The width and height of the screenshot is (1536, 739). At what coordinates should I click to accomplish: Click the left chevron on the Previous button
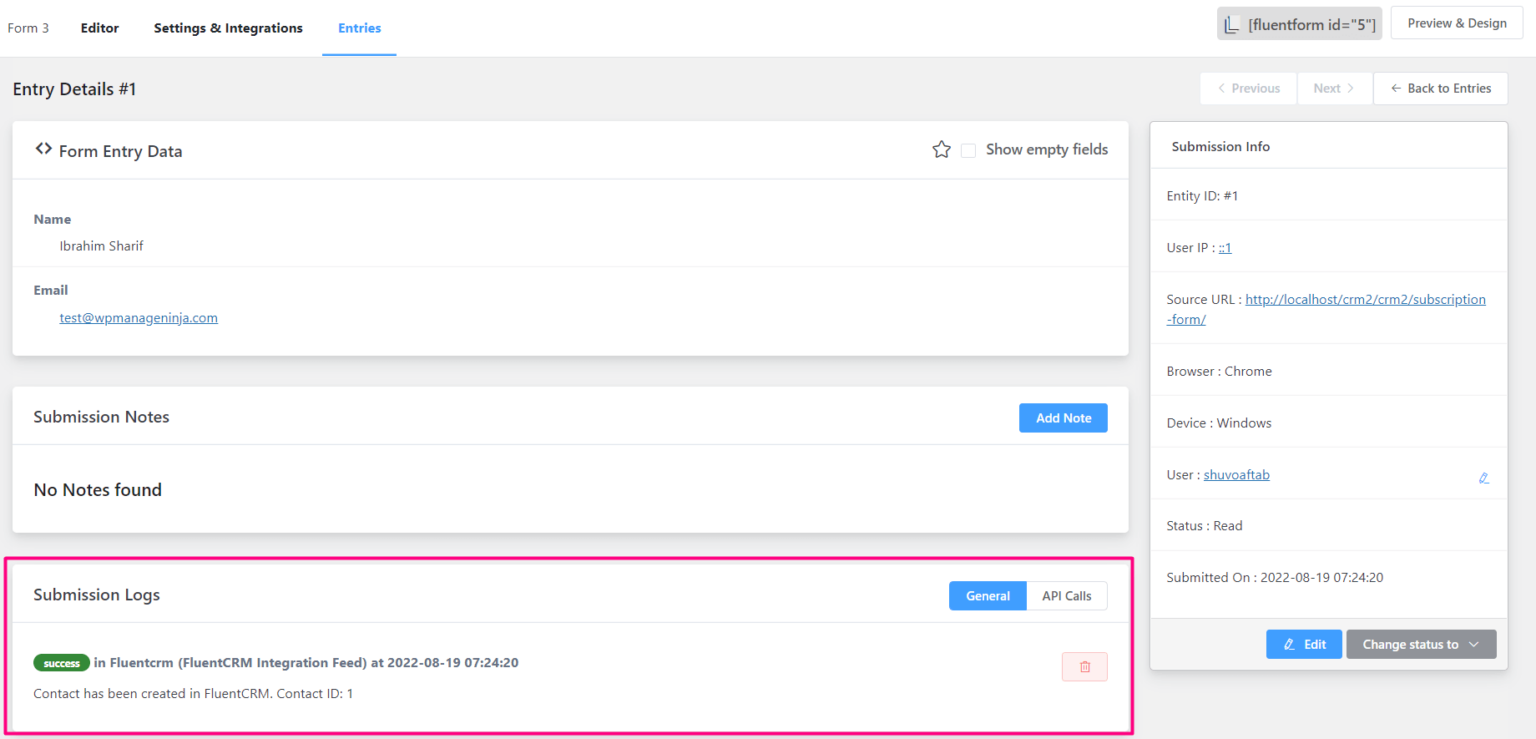click(x=1221, y=88)
